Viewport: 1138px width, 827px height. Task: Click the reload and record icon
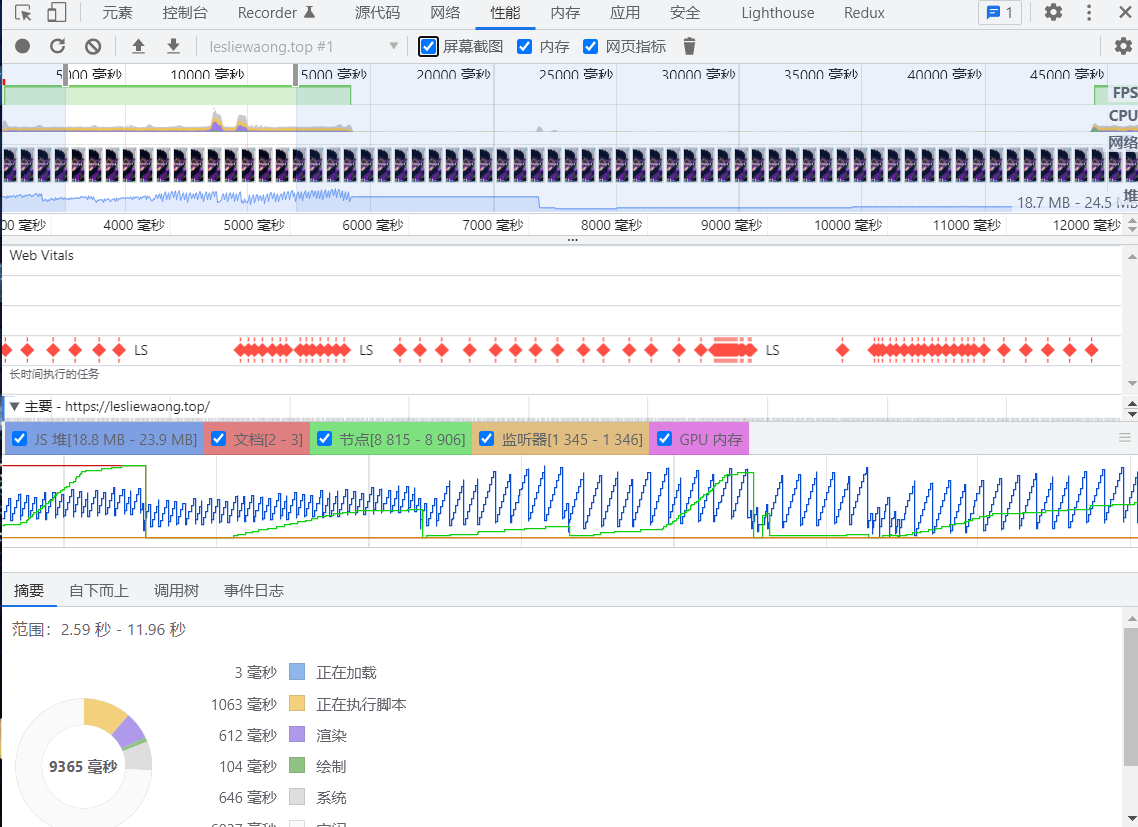tap(57, 46)
